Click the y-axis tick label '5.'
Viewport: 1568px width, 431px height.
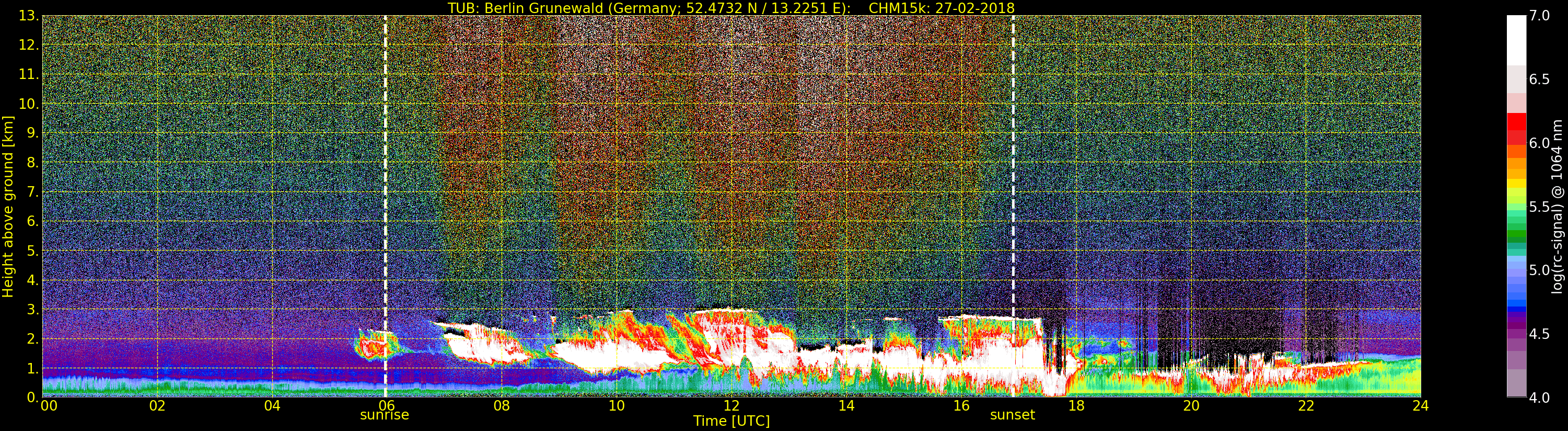(x=32, y=251)
